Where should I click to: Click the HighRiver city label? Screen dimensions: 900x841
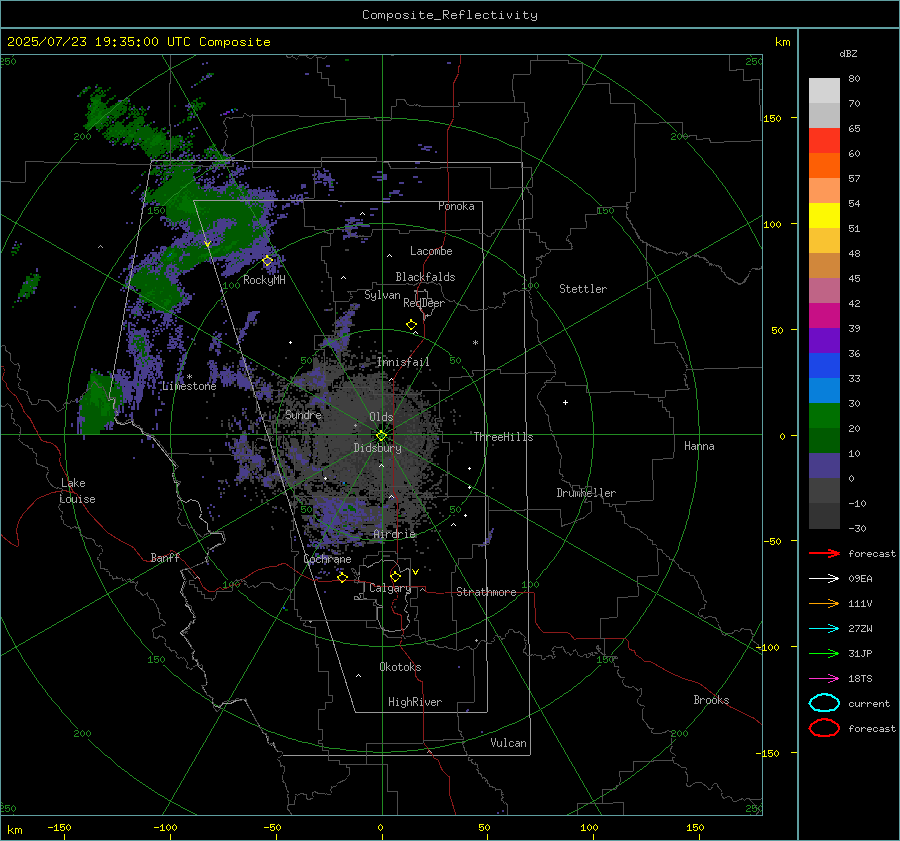coord(415,702)
